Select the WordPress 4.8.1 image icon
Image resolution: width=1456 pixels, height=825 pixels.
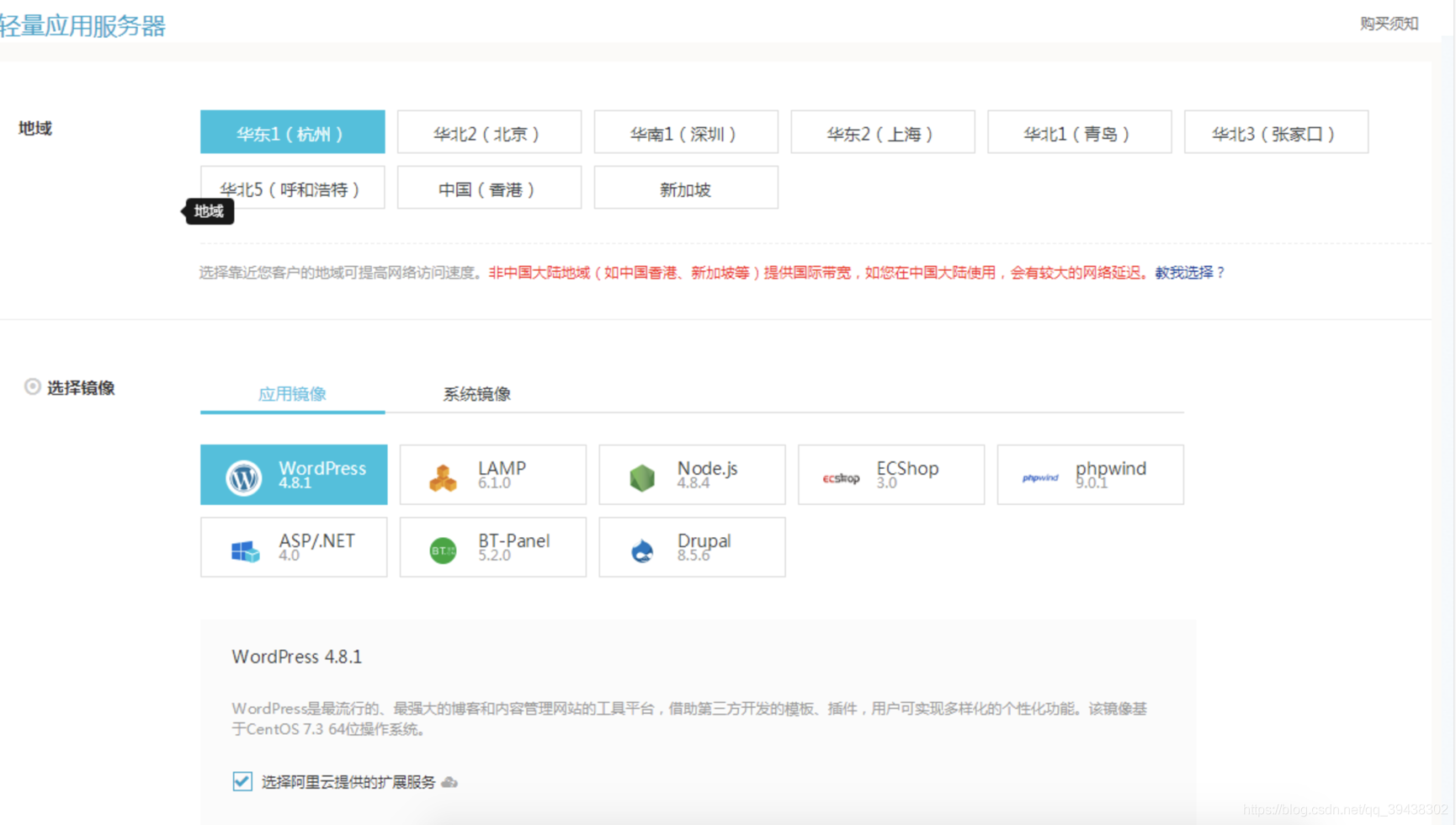244,478
